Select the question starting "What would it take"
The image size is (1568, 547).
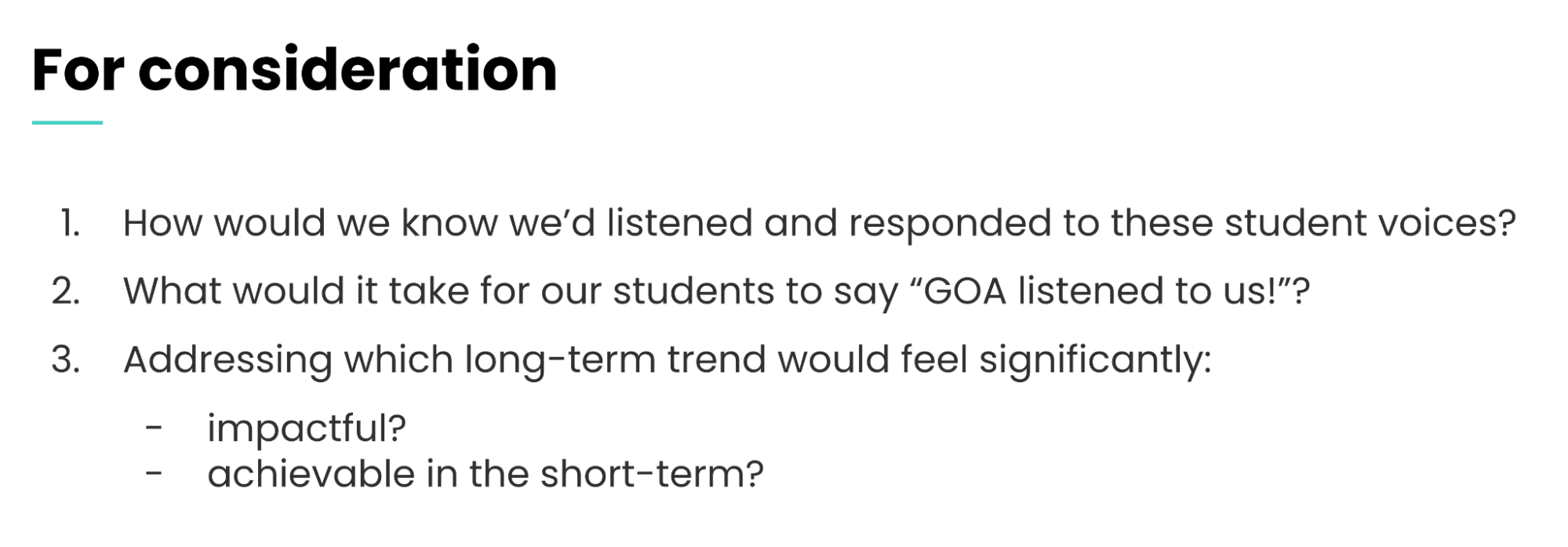[x=715, y=291]
